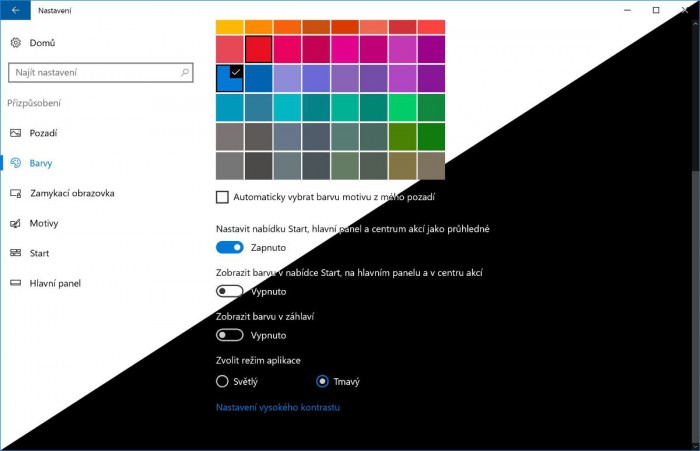The width and height of the screenshot is (700, 451).
Task: Maximize the Nastavení window
Action: pos(655,10)
